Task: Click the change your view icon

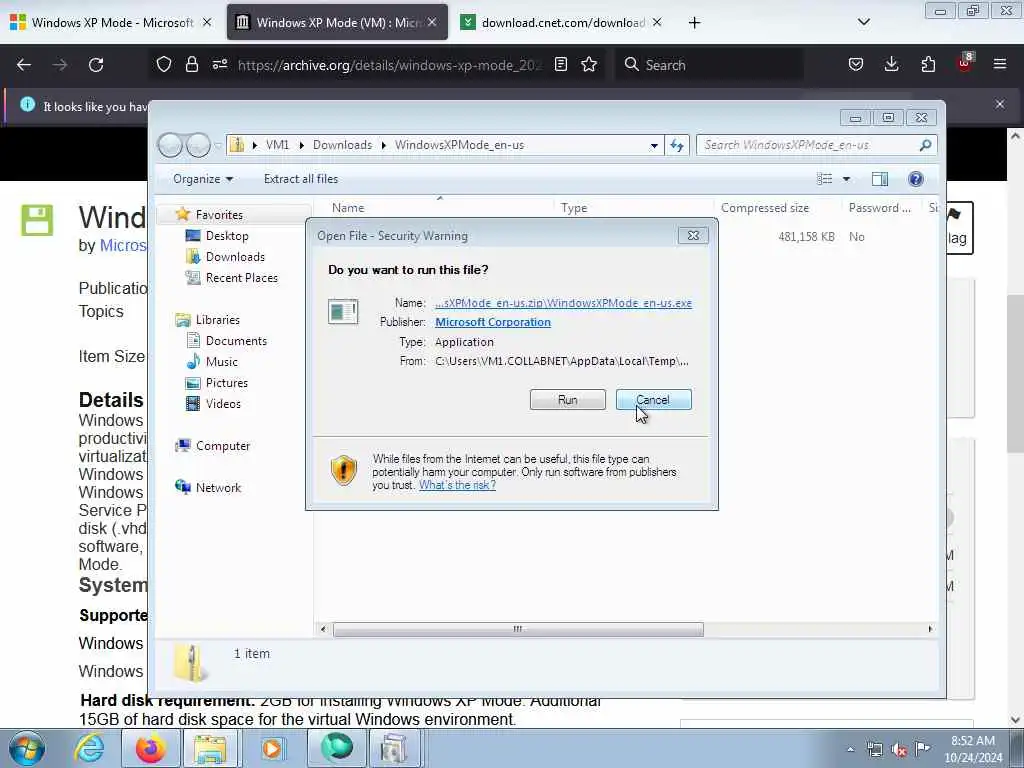Action: pyautogui.click(x=825, y=179)
